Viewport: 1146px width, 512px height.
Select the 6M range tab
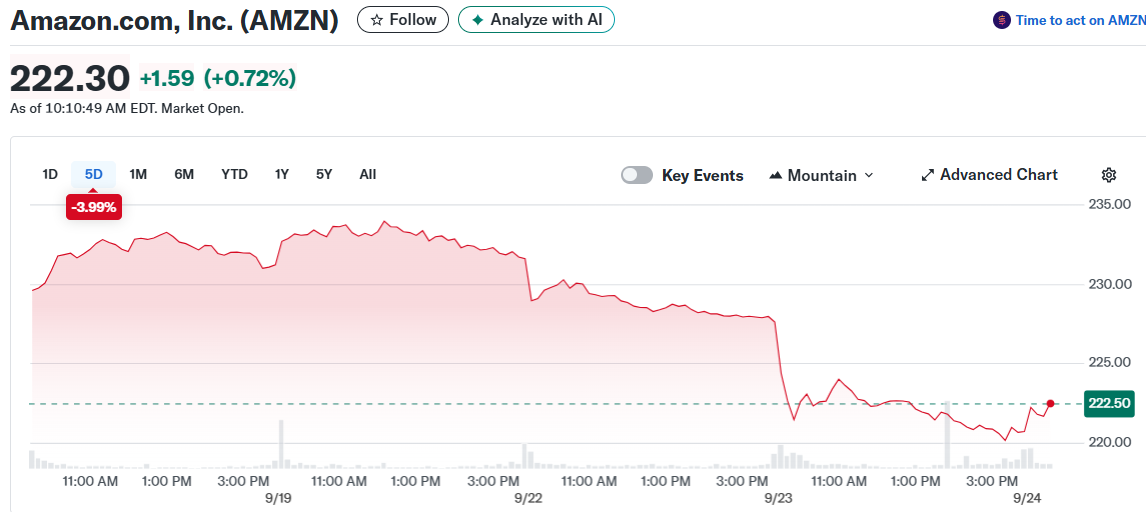pos(184,174)
